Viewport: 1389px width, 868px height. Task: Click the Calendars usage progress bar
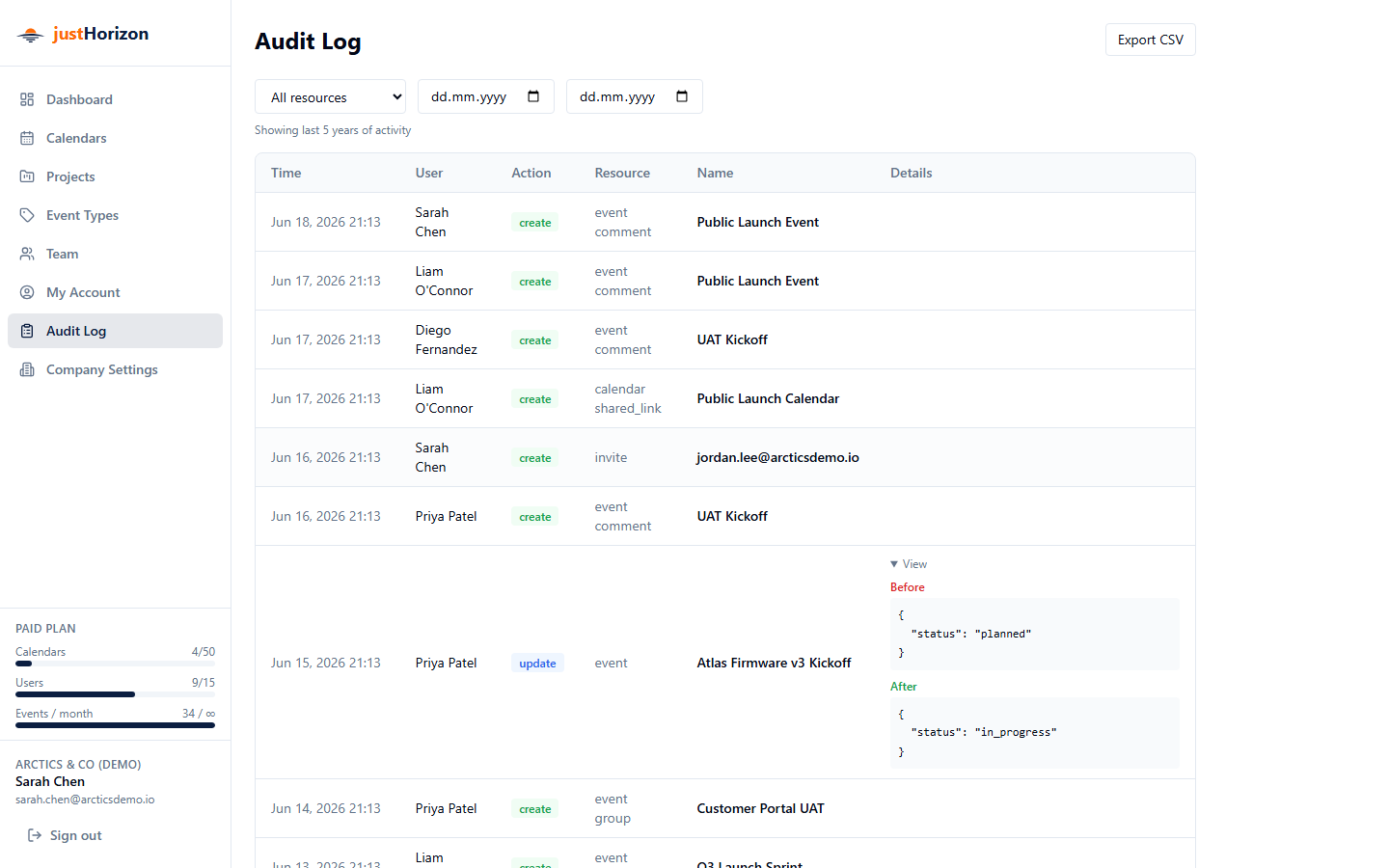coord(115,664)
